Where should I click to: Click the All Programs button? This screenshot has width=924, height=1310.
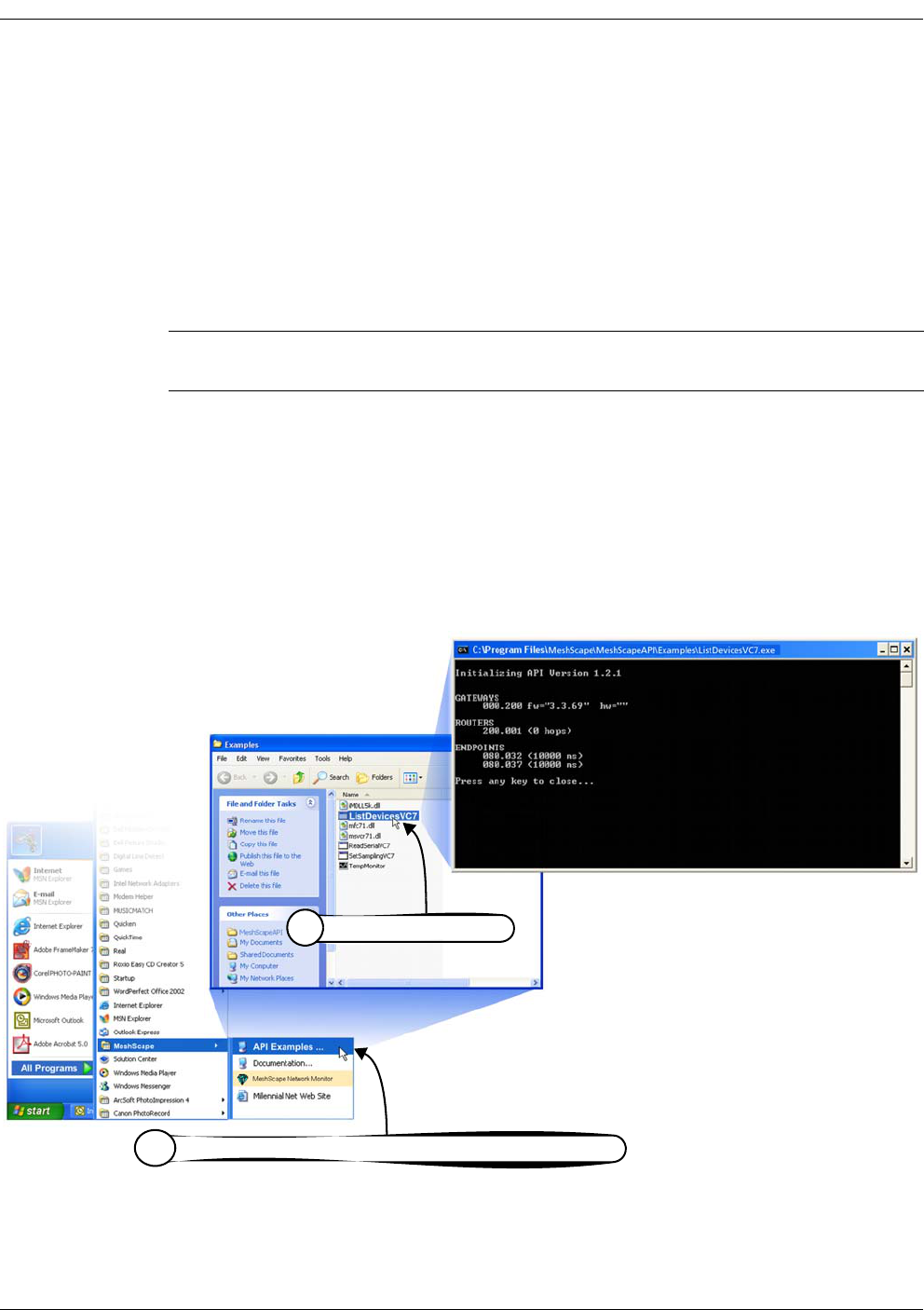tap(52, 1068)
